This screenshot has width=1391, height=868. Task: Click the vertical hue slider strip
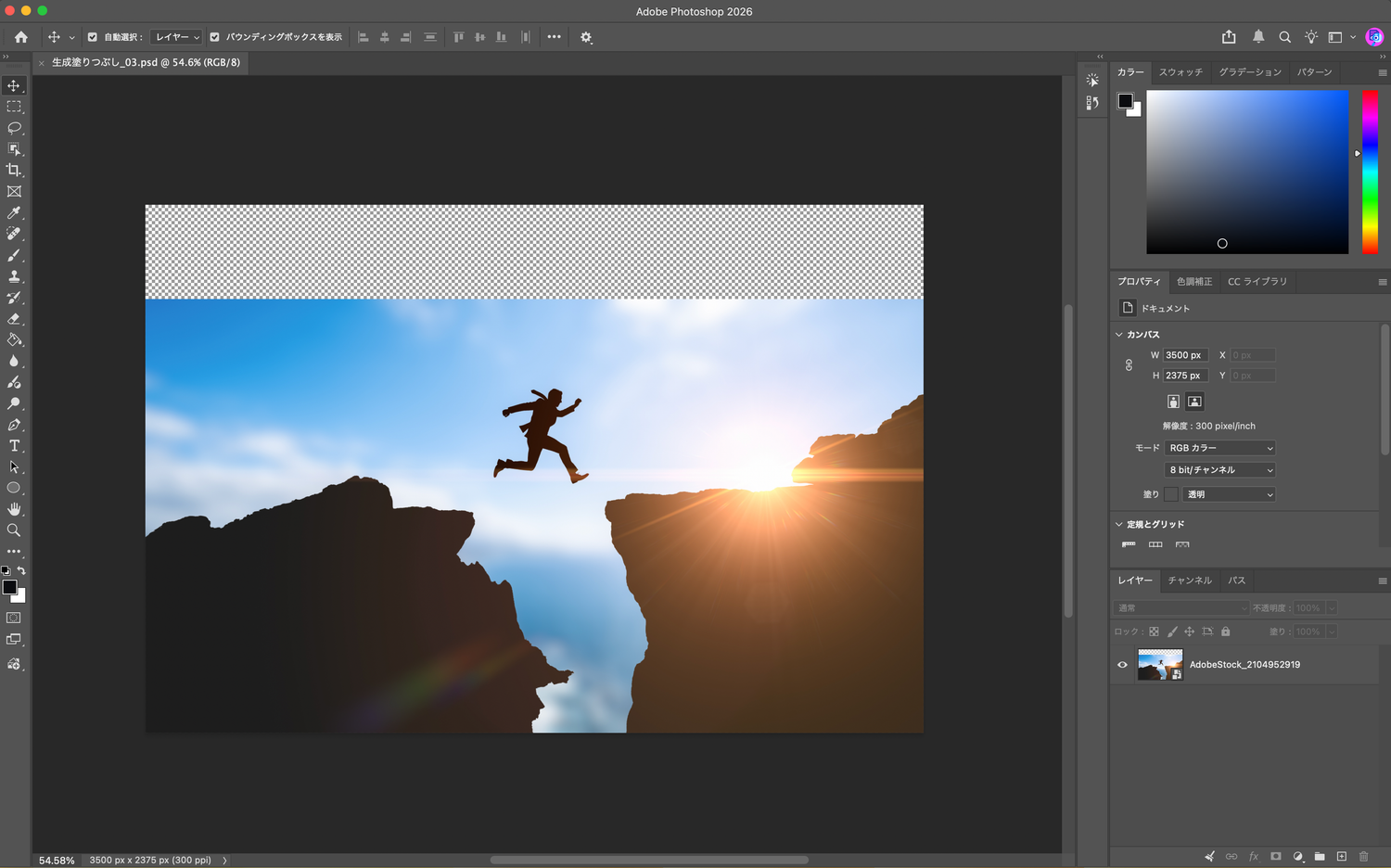(1370, 172)
